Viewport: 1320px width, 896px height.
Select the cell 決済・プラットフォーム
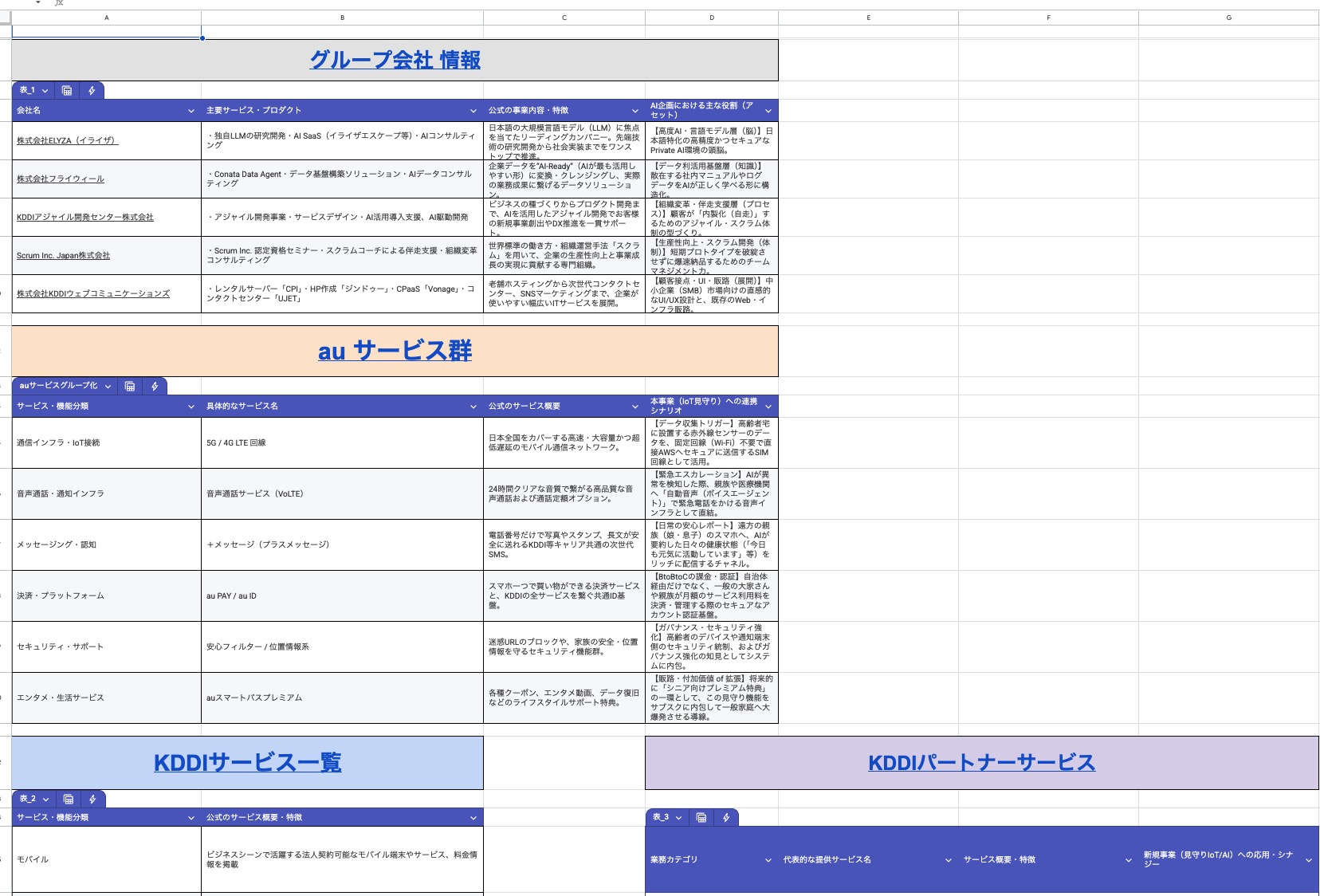[x=107, y=596]
